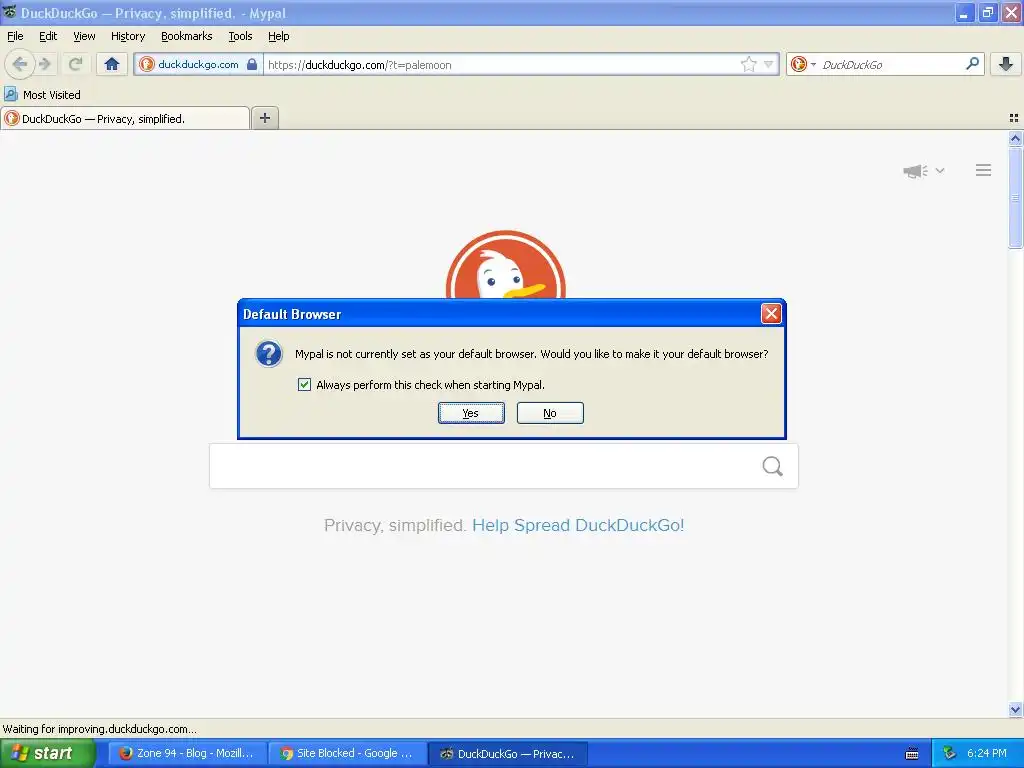Reload the current page
Image resolution: width=1024 pixels, height=768 pixels.
point(75,64)
